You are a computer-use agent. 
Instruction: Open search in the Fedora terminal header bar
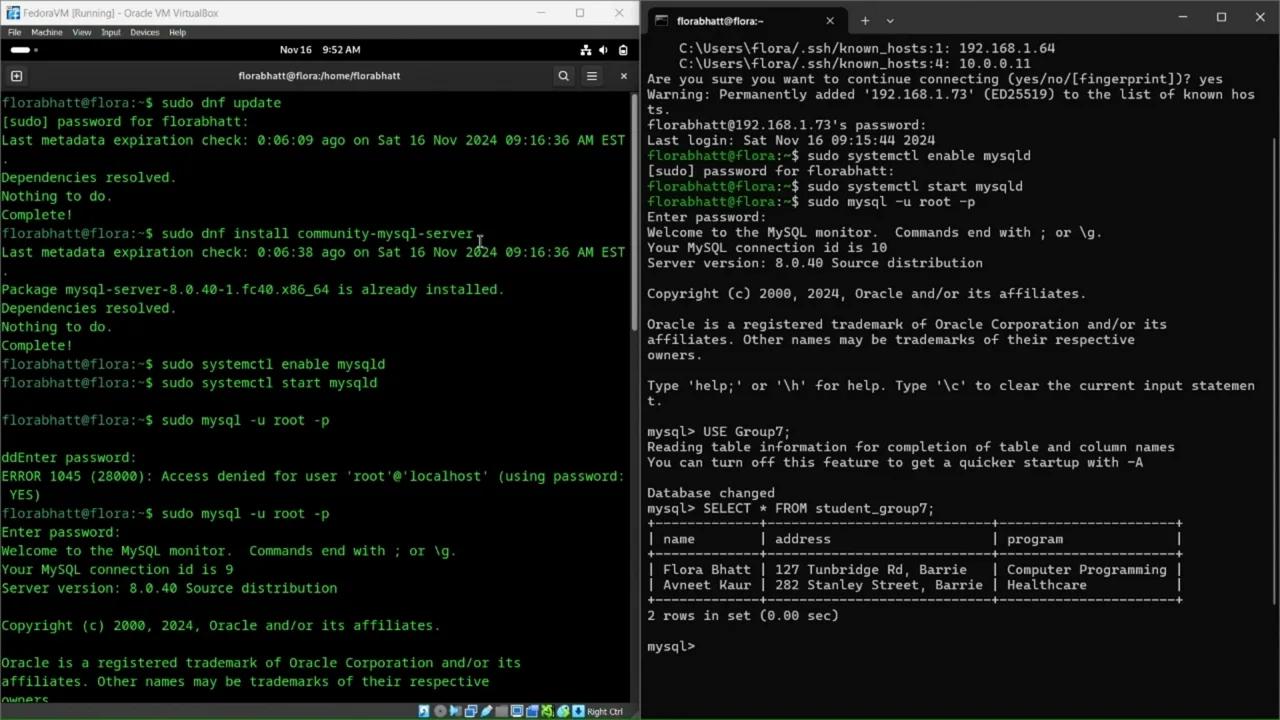click(x=563, y=75)
